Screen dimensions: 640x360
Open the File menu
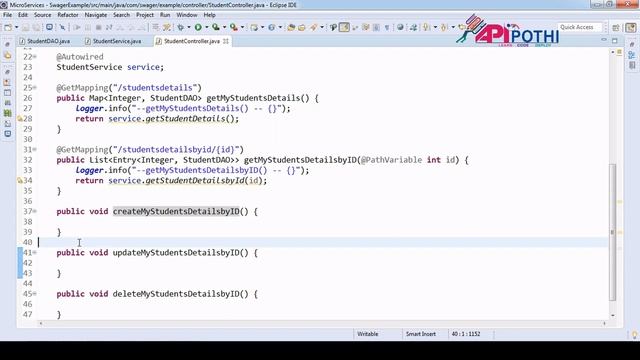pyautogui.click(x=7, y=15)
